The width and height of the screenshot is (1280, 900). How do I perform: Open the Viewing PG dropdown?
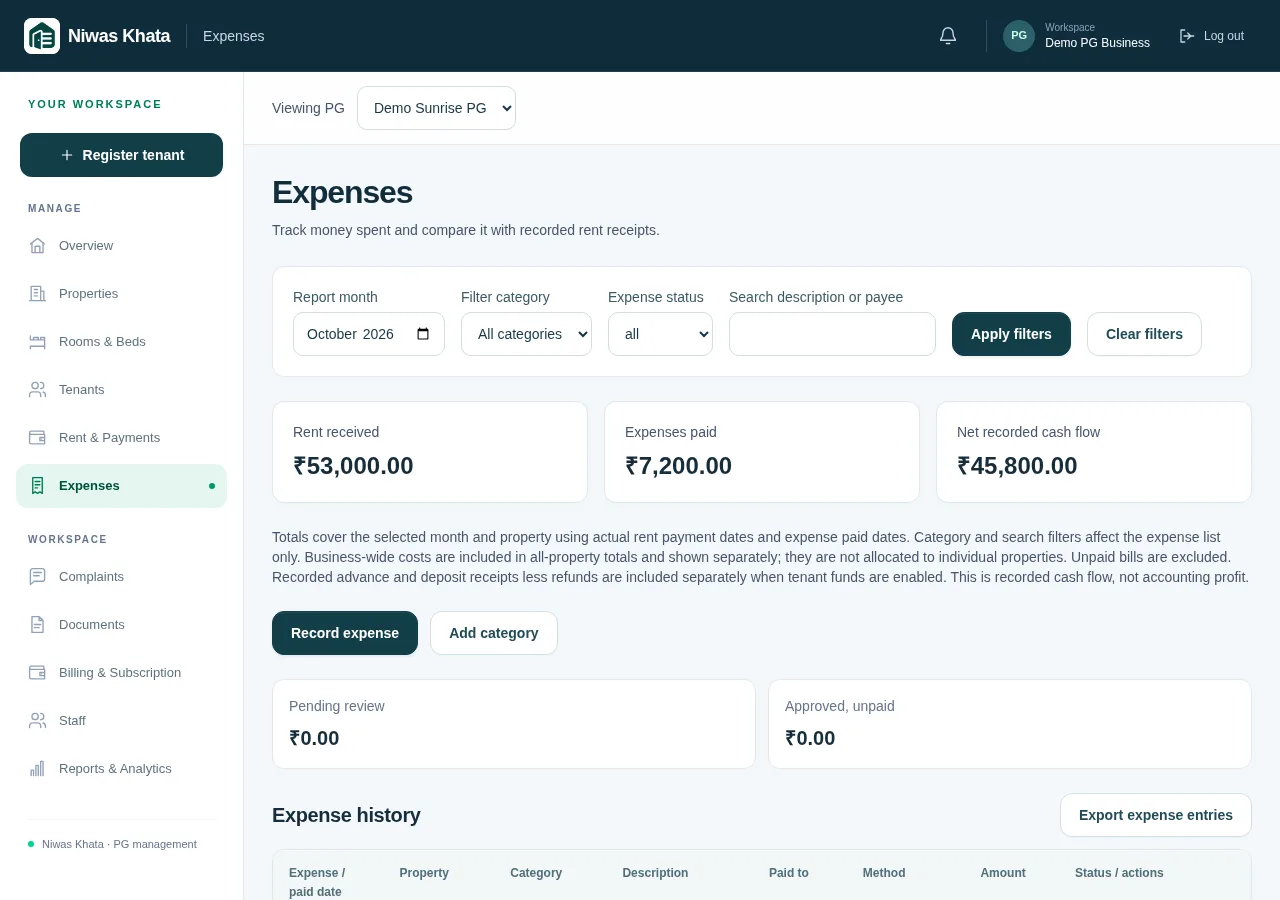(x=436, y=108)
